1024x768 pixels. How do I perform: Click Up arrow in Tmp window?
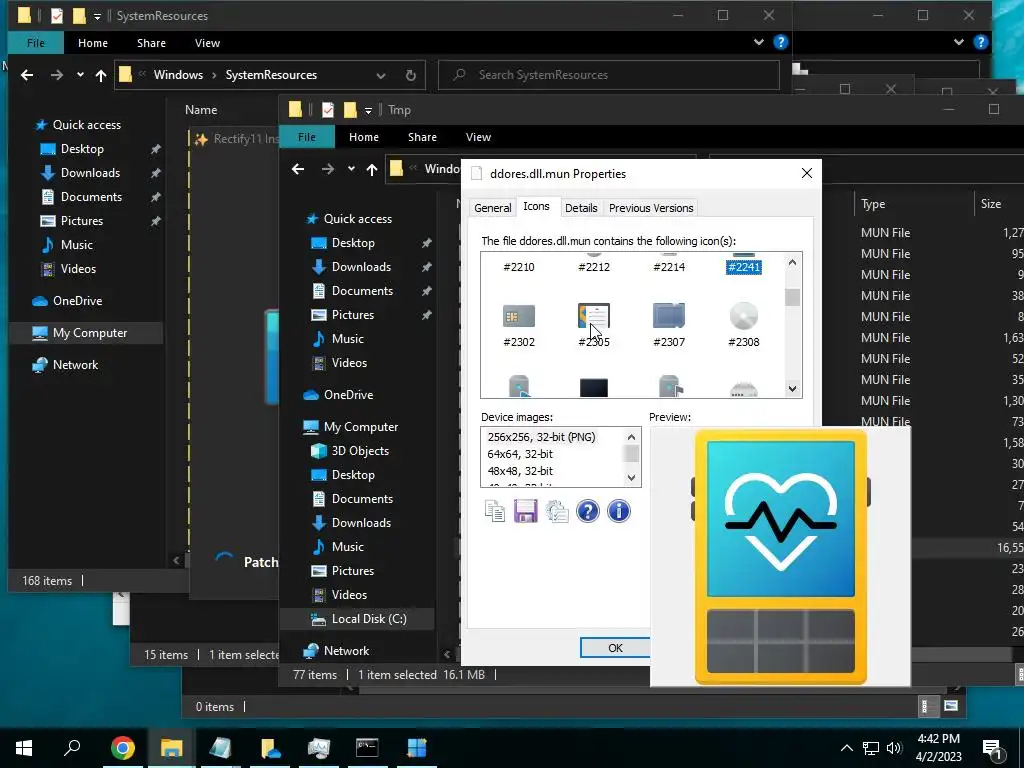coord(372,170)
